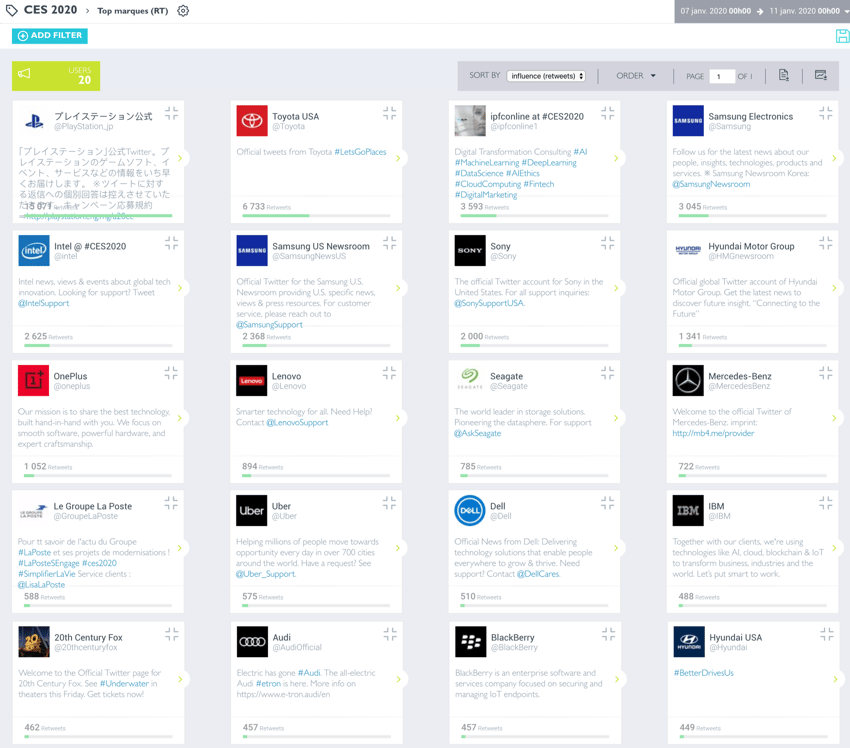Screen dimensions: 850x748
Task: Collapse the 20th Century Fox card
Action: [172, 634]
